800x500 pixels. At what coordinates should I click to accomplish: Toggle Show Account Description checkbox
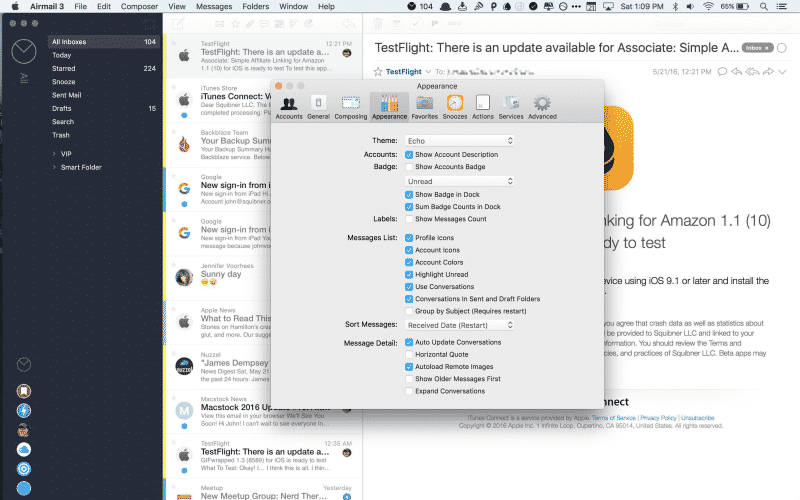[409, 155]
